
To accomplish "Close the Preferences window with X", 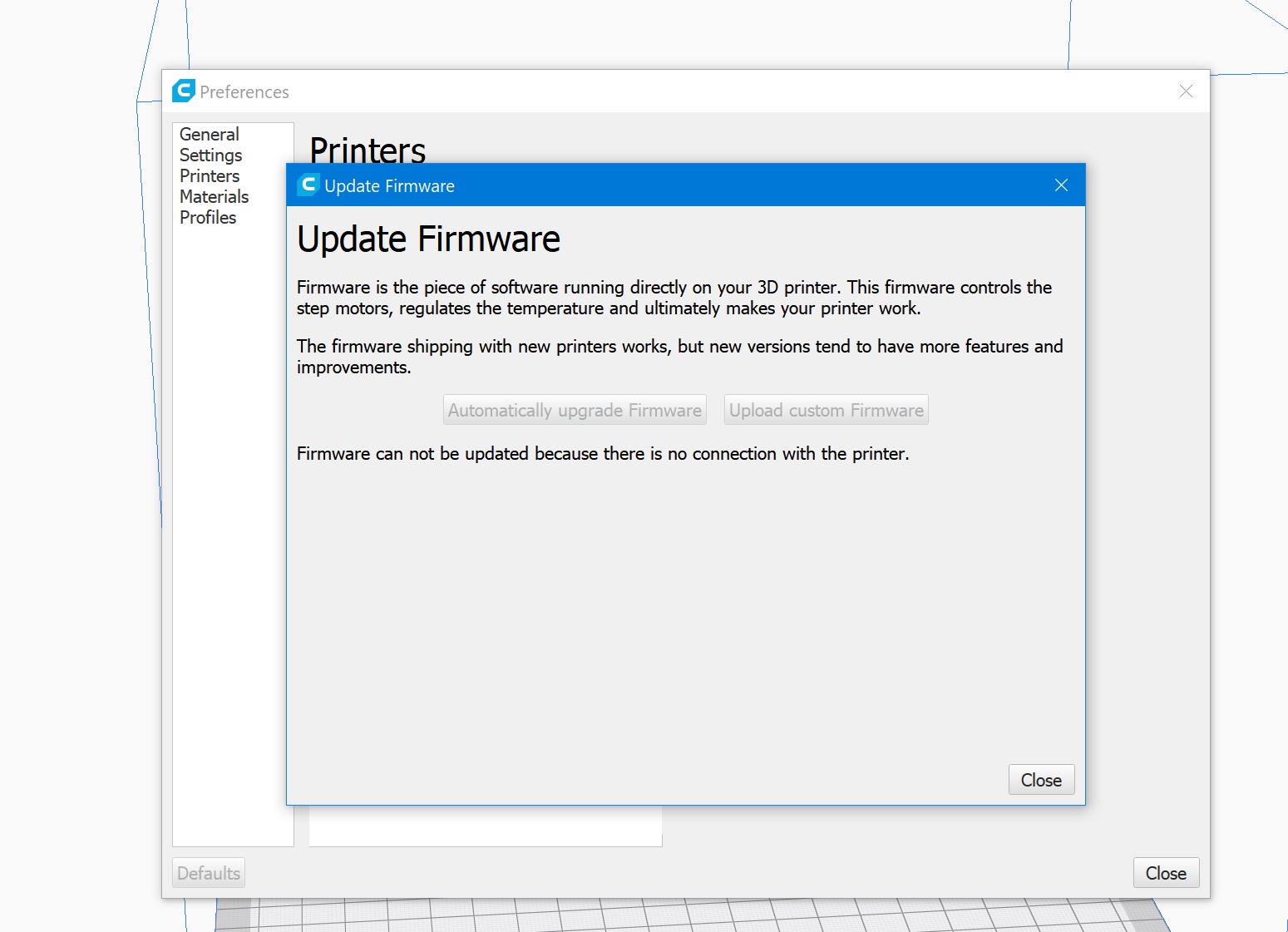I will (x=1186, y=91).
